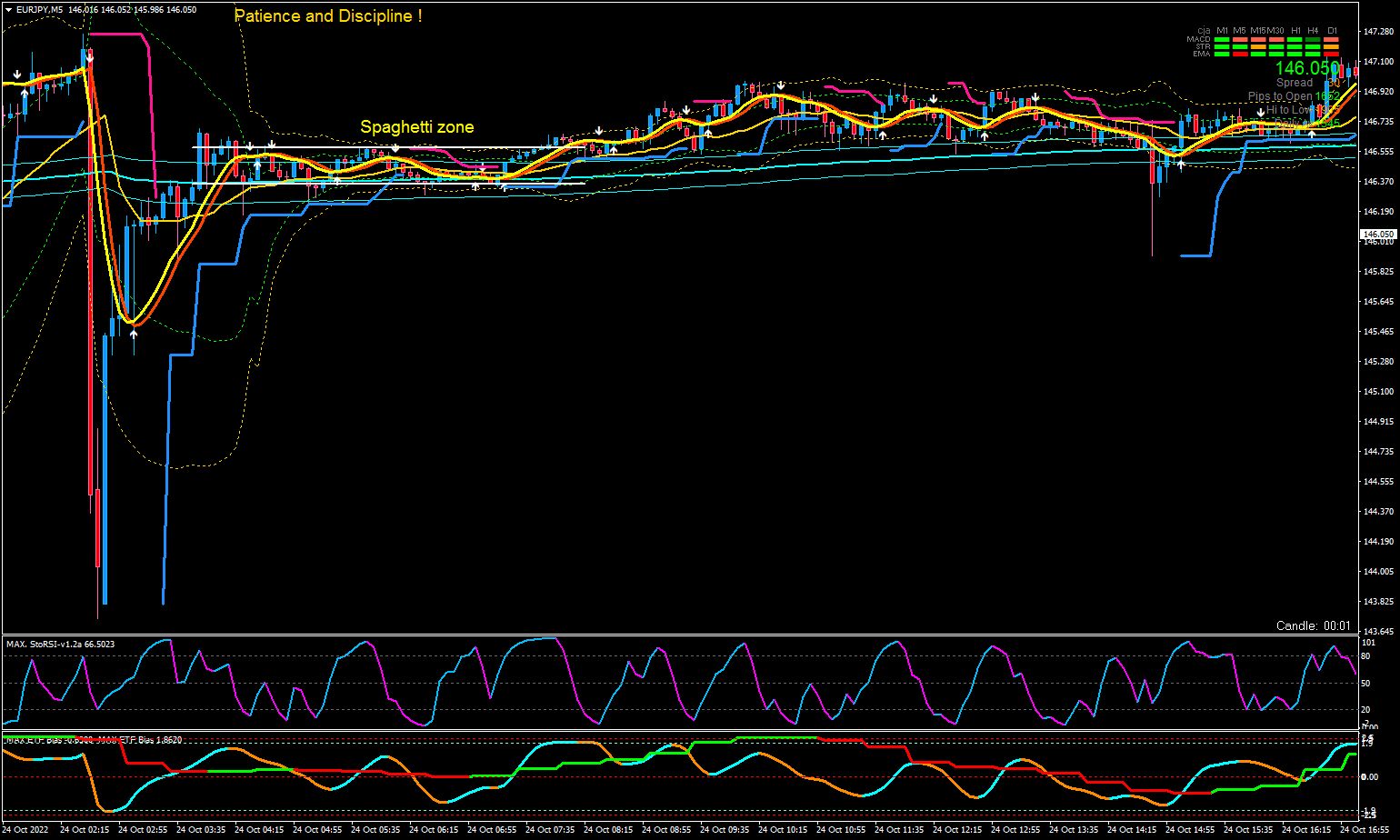Click the 147.280 level on the price scale
The width and height of the screenshot is (1400, 840).
coord(1379,32)
